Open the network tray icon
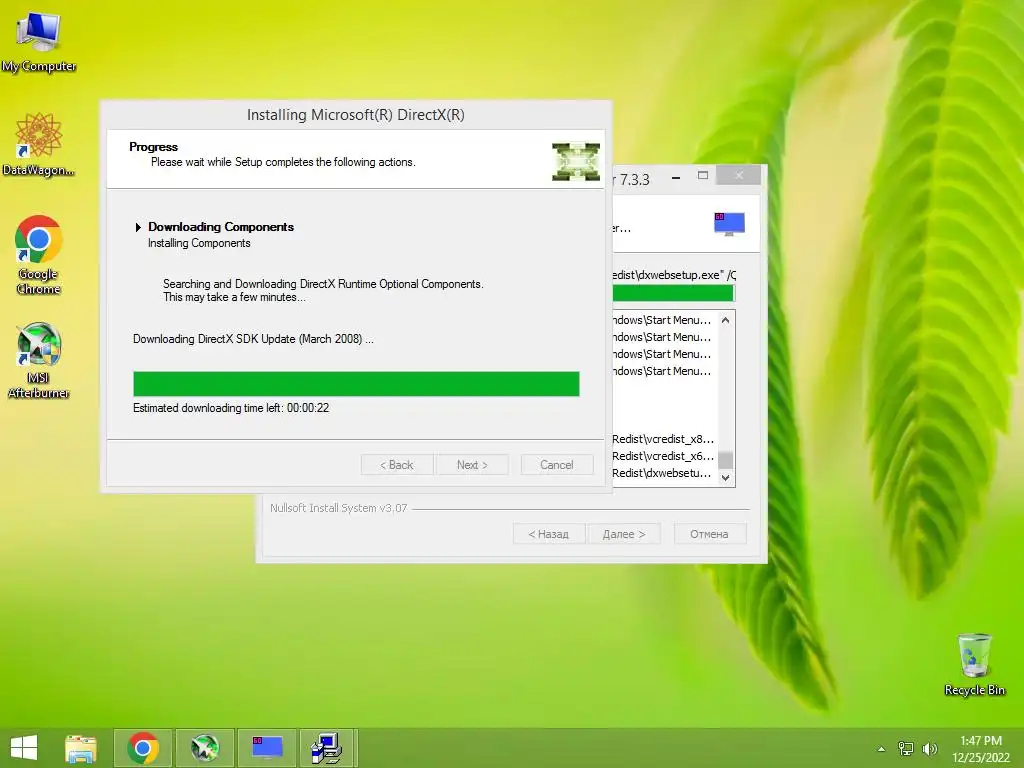1024x768 pixels. pyautogui.click(x=906, y=748)
